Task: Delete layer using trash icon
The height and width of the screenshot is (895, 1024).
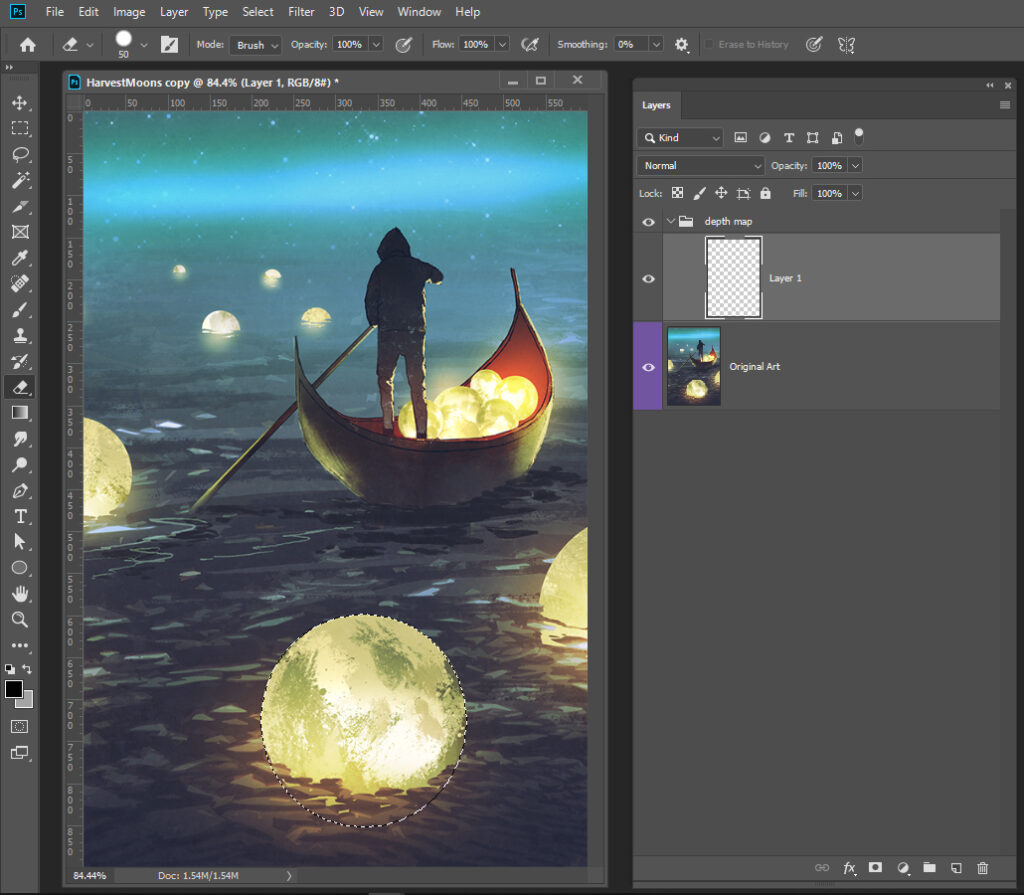Action: (x=983, y=868)
